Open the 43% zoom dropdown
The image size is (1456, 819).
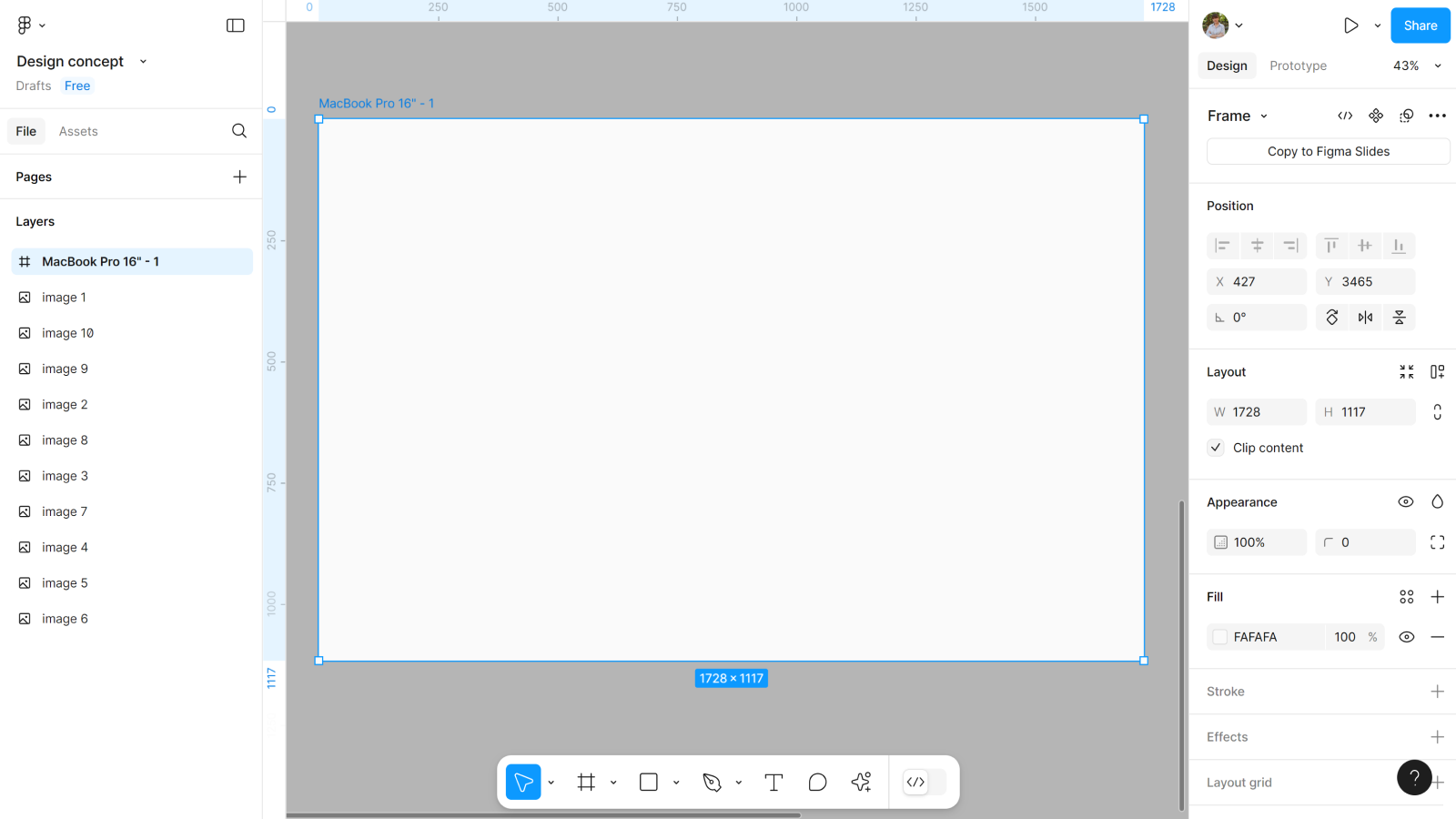coord(1417,66)
